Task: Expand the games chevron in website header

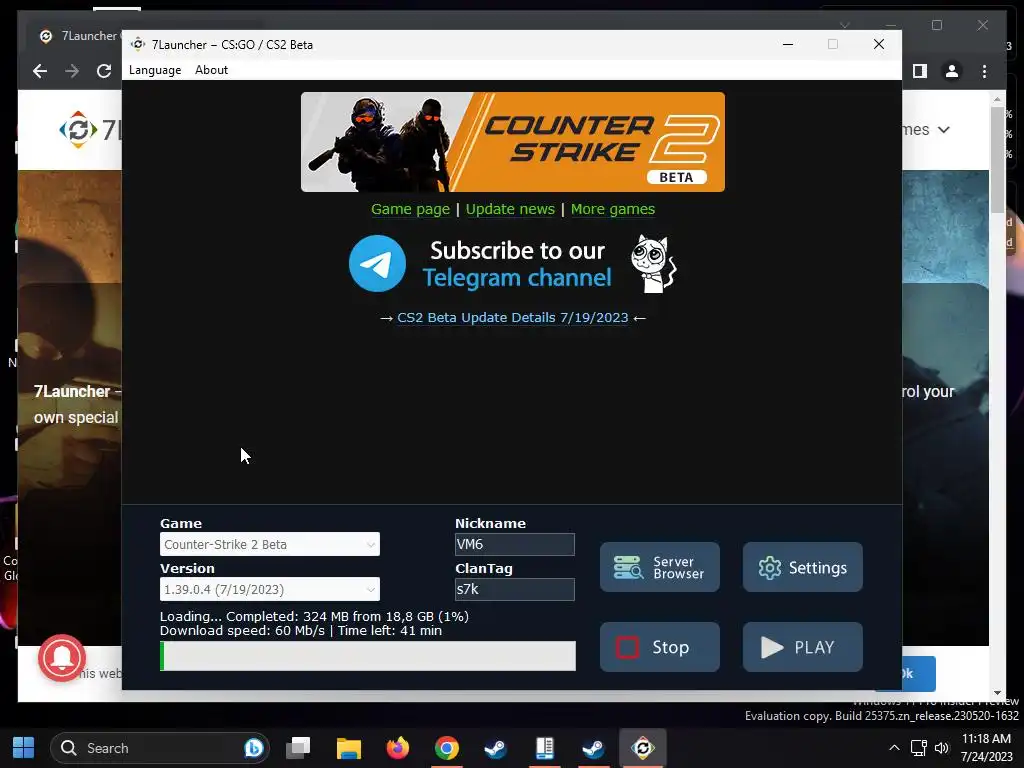Action: [944, 130]
